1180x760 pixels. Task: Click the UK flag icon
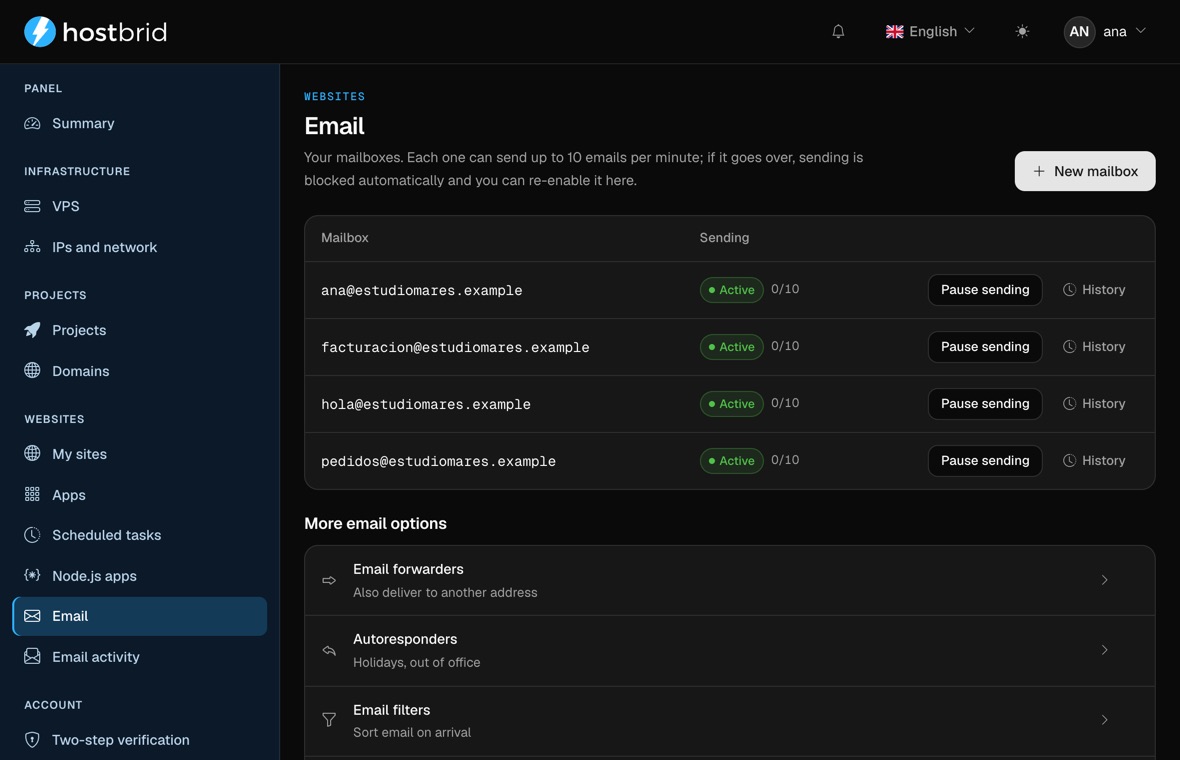[894, 32]
